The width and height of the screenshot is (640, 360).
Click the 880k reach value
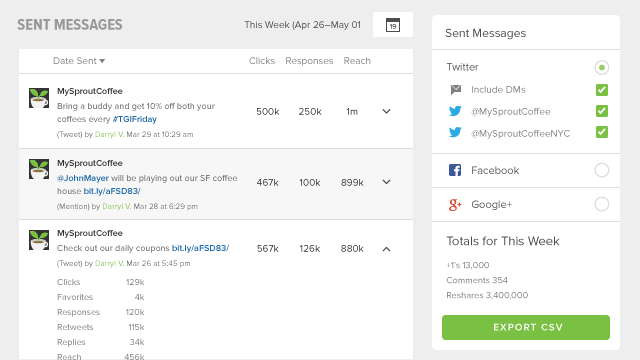352,249
